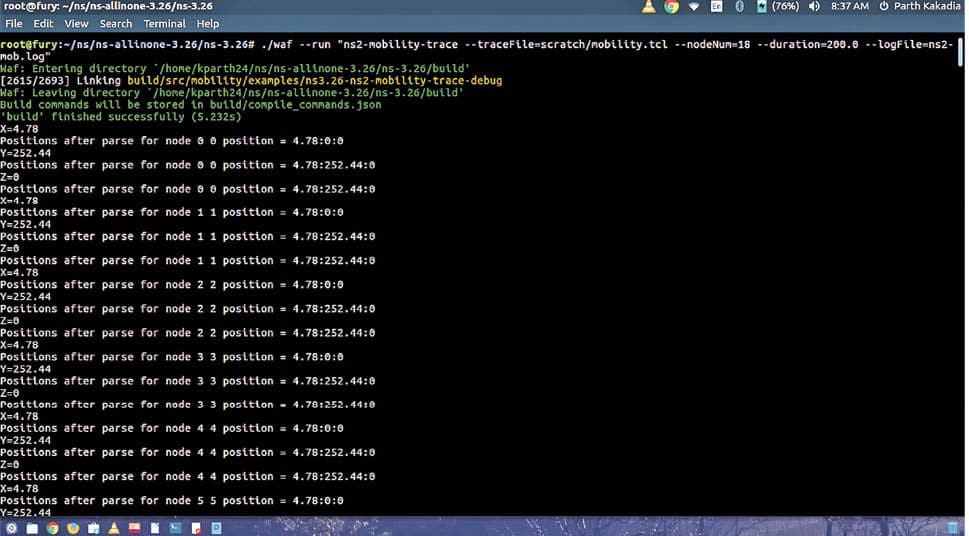The height and width of the screenshot is (536, 969).
Task: Click the 'Waf: Entering directory' line
Action: pyautogui.click(x=235, y=69)
